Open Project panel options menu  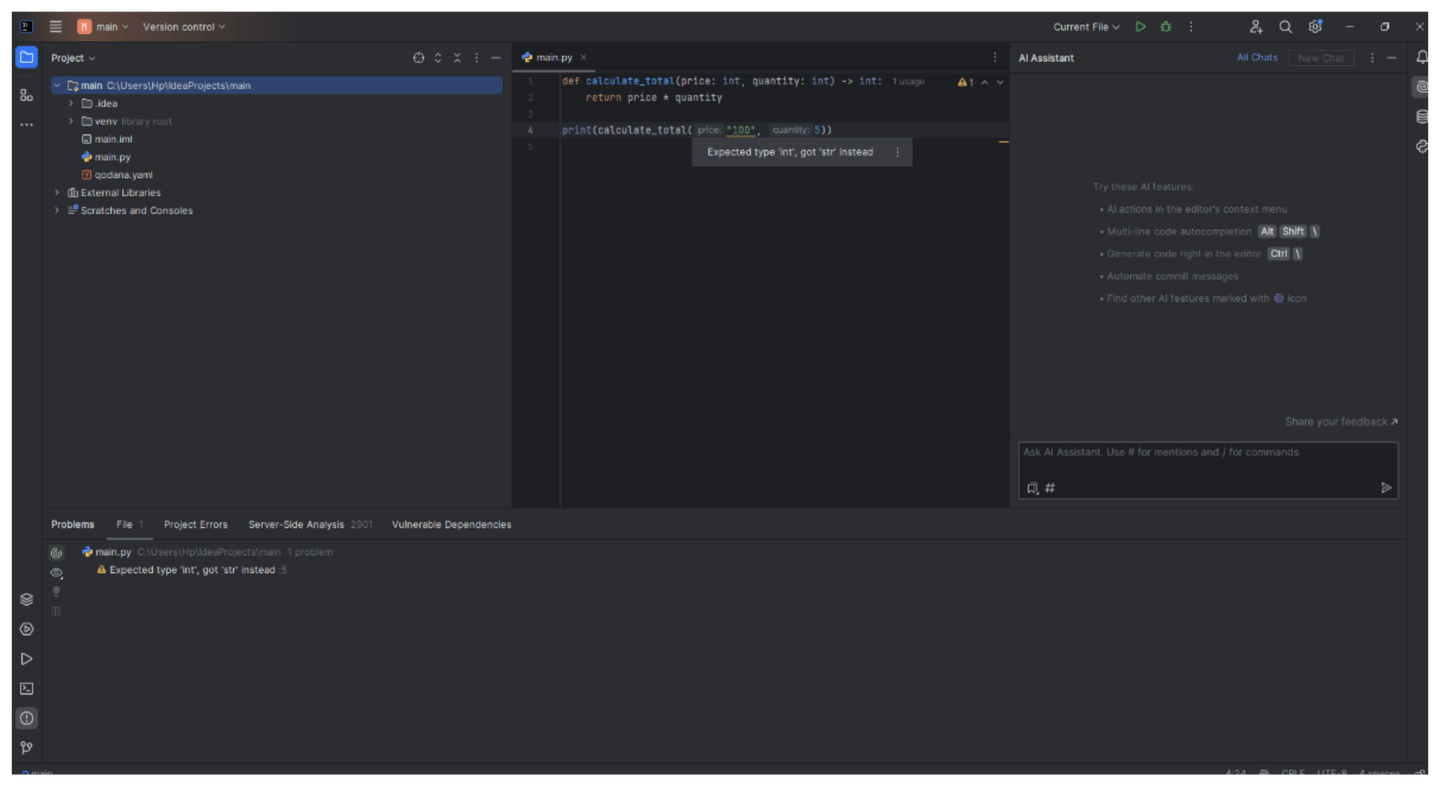point(476,58)
